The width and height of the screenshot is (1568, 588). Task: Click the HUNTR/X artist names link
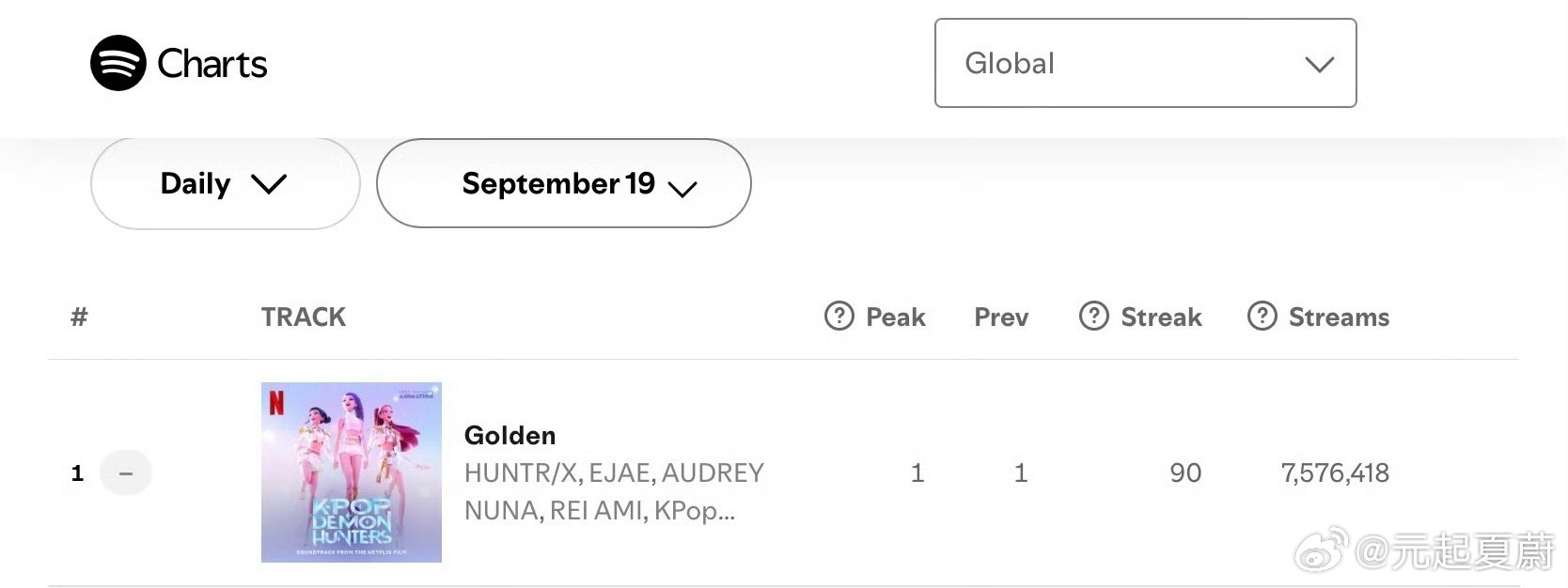click(614, 491)
